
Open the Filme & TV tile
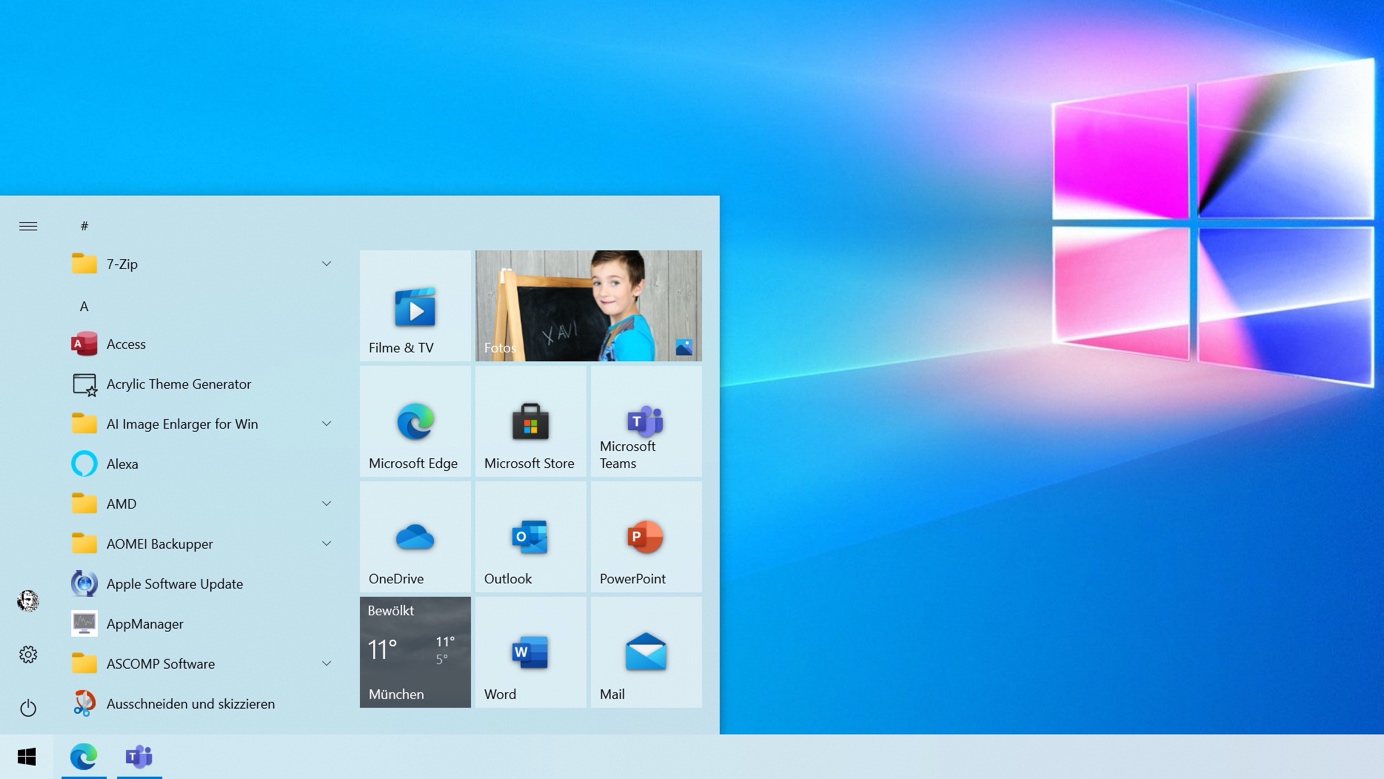pyautogui.click(x=415, y=305)
